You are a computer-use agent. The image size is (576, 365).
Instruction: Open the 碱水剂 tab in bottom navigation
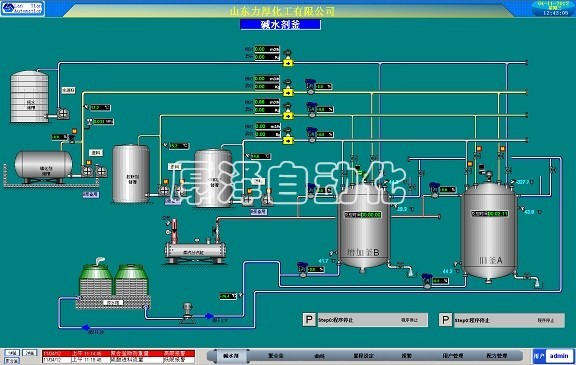(231, 355)
